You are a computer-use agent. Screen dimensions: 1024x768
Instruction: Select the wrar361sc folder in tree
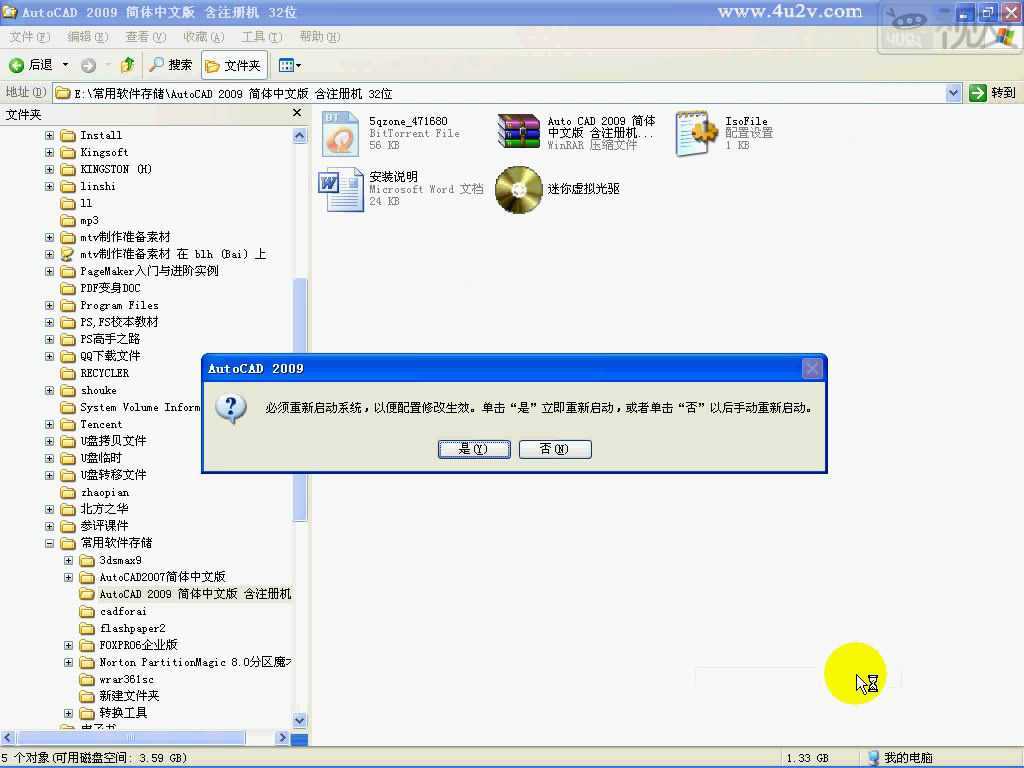pos(127,679)
